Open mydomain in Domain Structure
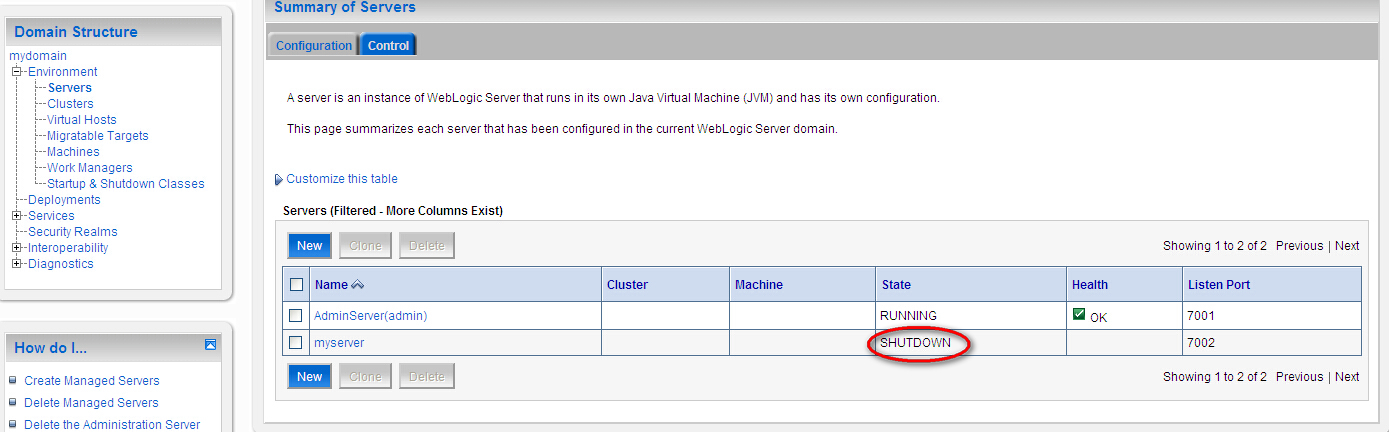 [37, 56]
